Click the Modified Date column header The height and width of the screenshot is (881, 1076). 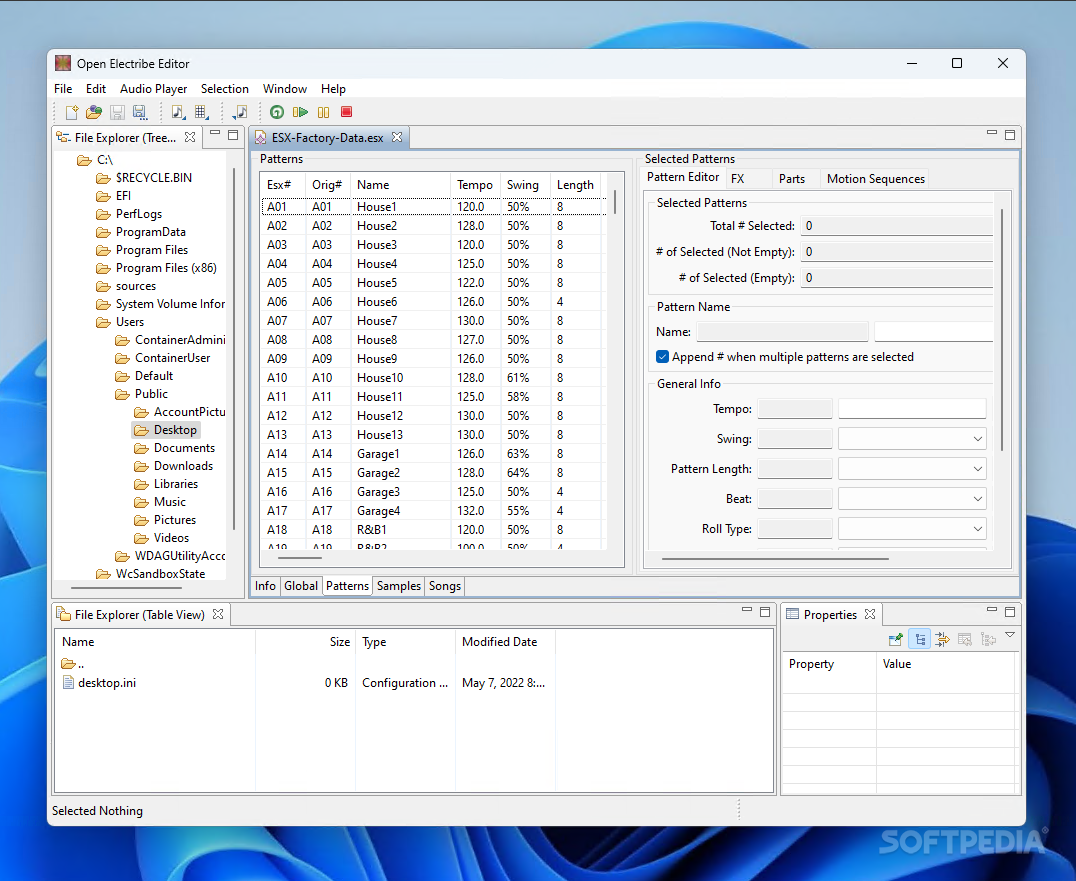click(x=504, y=642)
